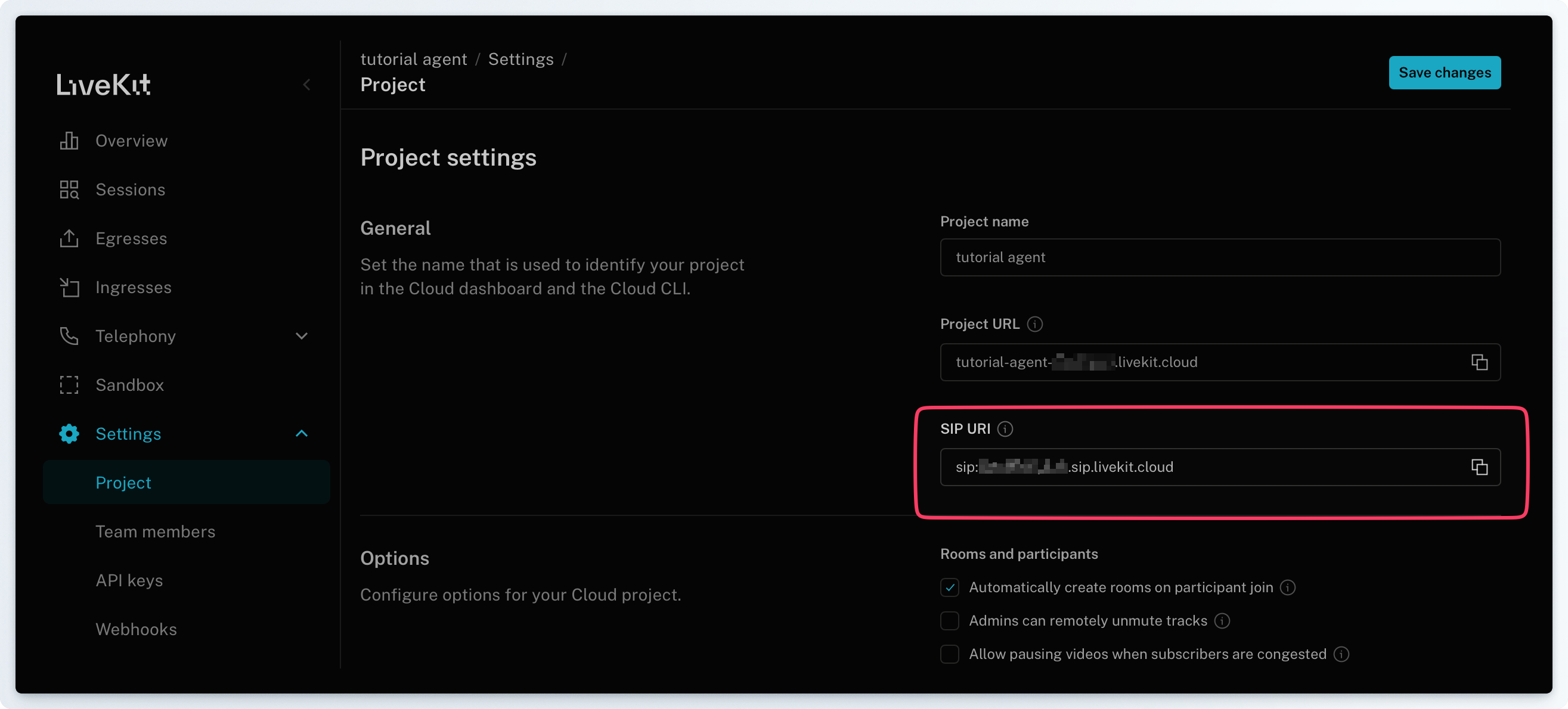Enable pausing videos when subscribers congested
Image resolution: width=1568 pixels, height=709 pixels.
click(950, 654)
